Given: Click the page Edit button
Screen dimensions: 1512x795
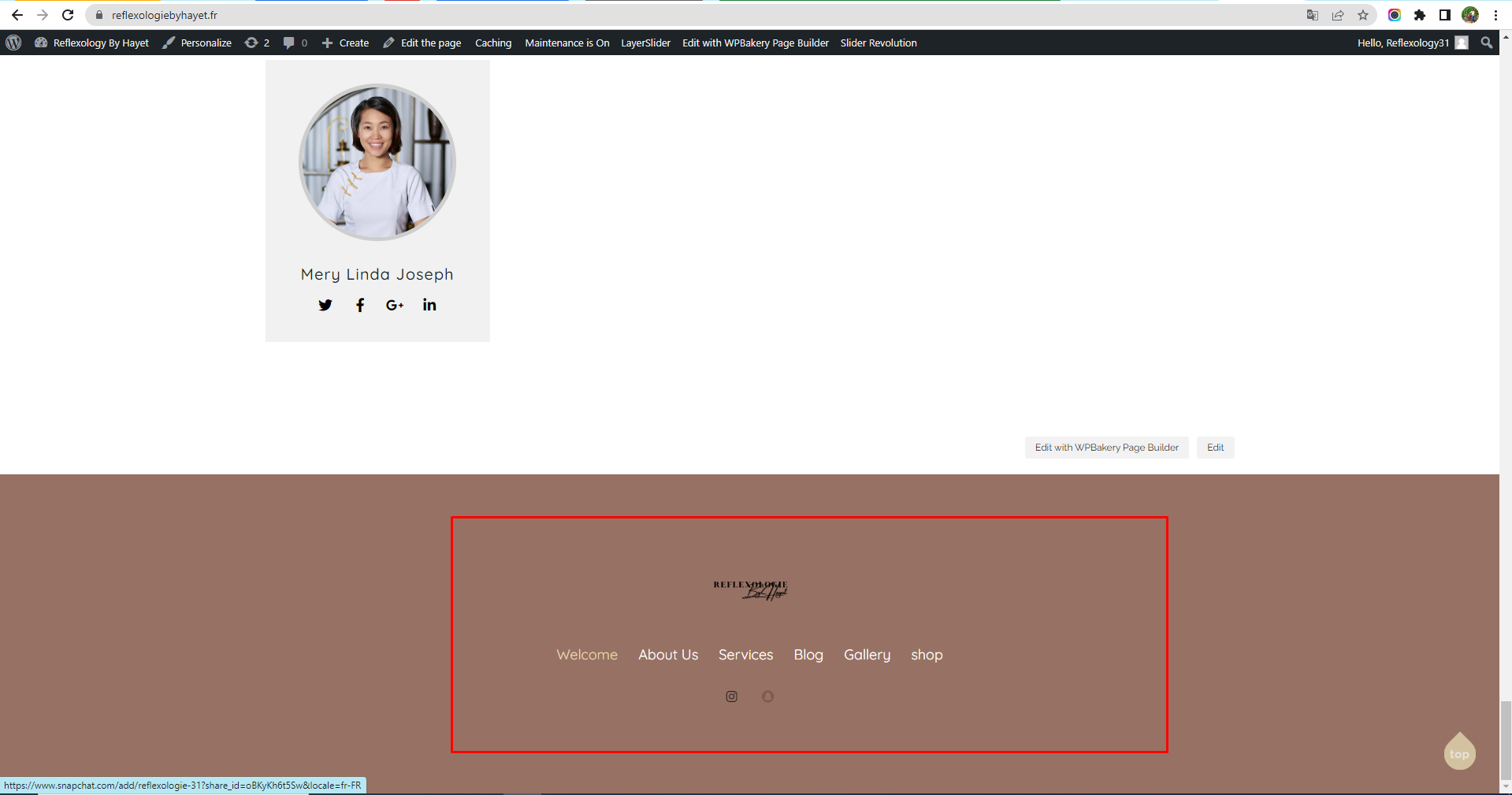Looking at the screenshot, I should click(1216, 448).
